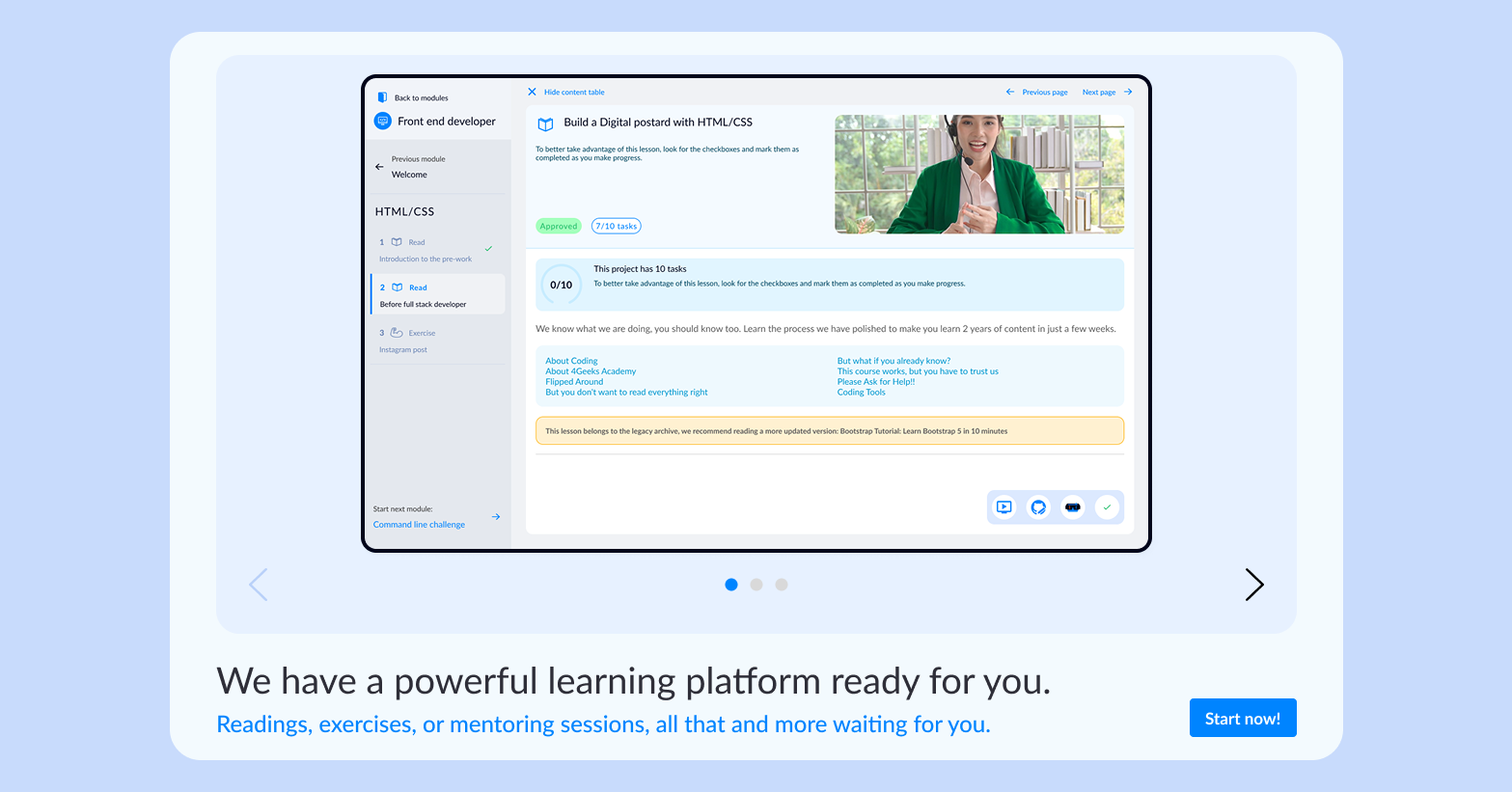Select the third carousel dot indicator

click(782, 585)
